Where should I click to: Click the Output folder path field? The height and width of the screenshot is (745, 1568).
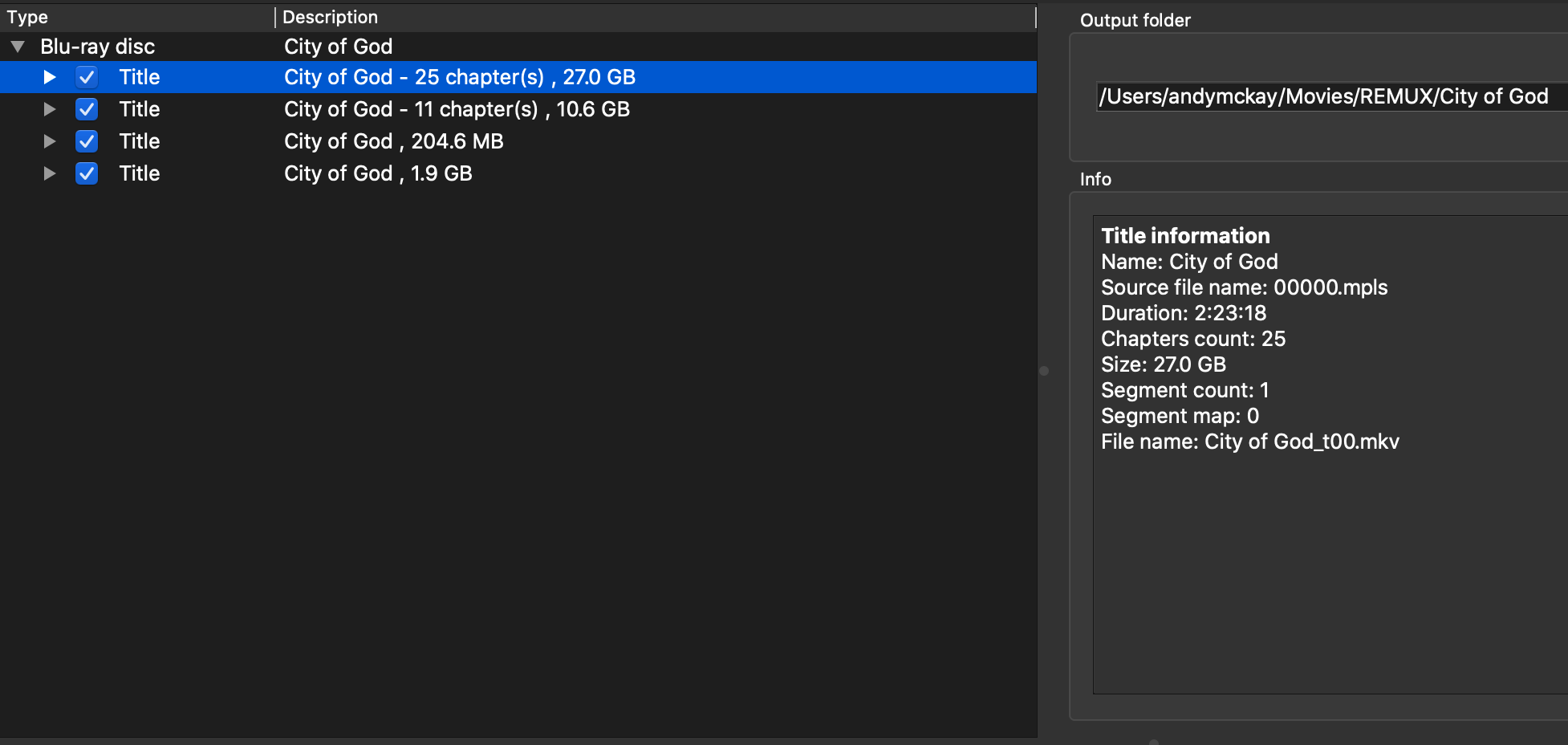click(x=1332, y=96)
